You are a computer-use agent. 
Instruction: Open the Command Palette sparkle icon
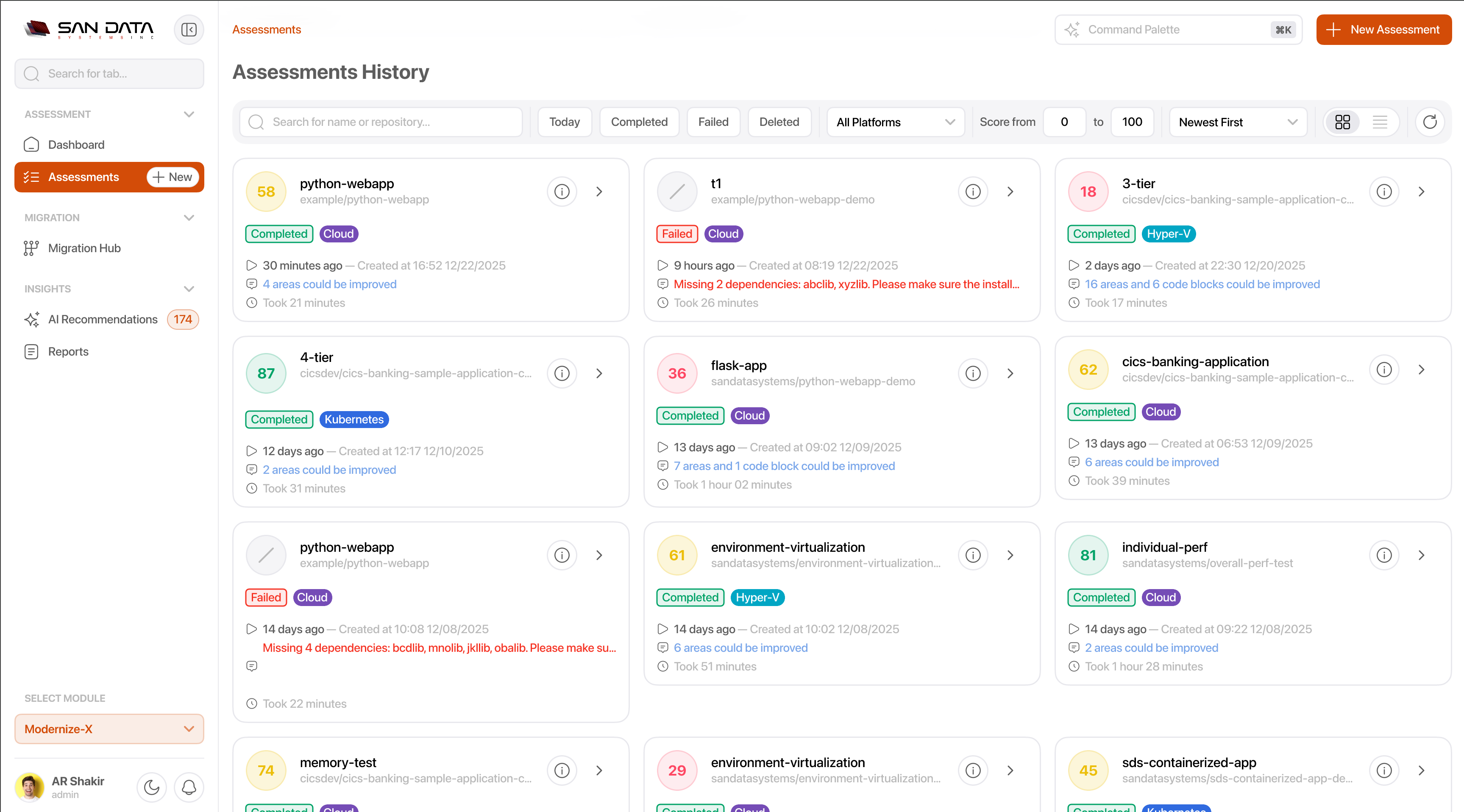pos(1073,30)
